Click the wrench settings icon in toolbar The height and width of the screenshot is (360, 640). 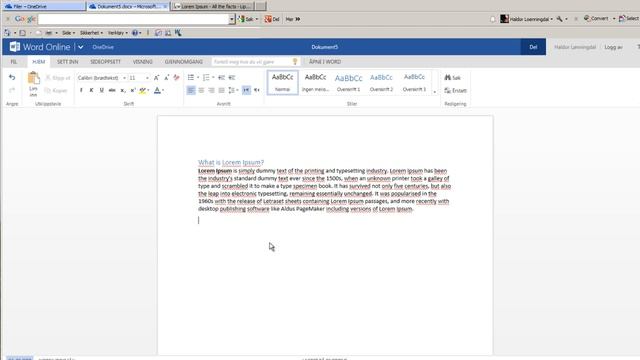(560, 19)
